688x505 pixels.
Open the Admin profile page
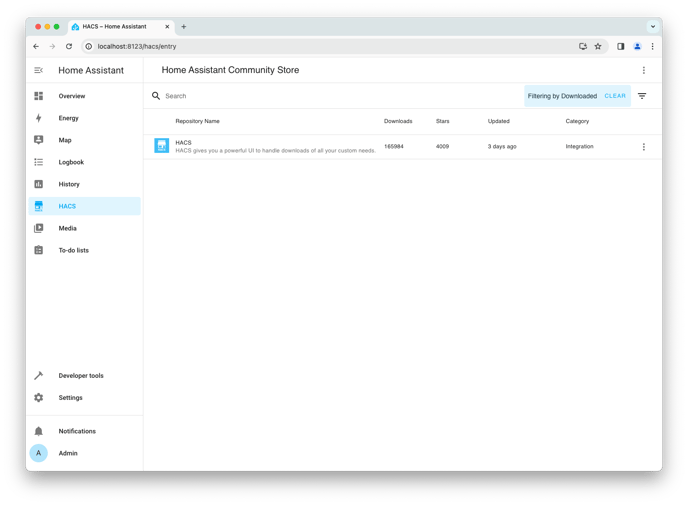[x=85, y=453]
